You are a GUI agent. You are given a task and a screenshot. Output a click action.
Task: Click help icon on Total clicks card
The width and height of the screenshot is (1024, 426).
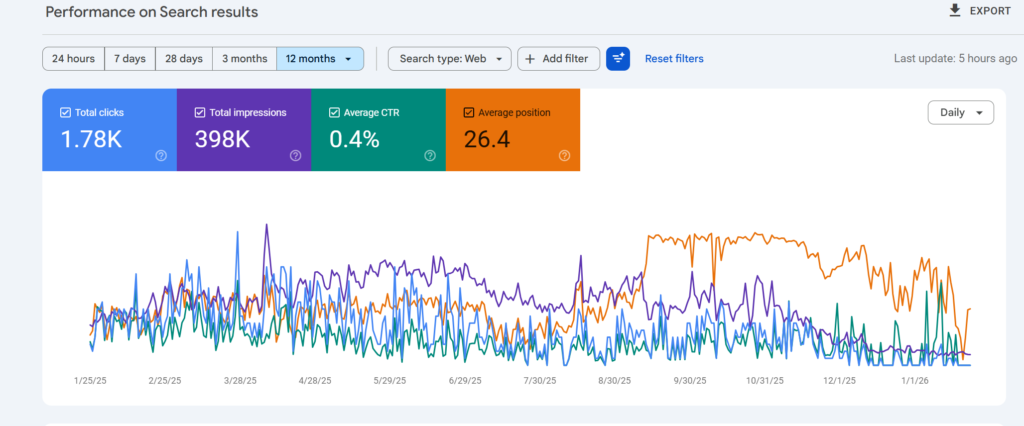coord(161,155)
